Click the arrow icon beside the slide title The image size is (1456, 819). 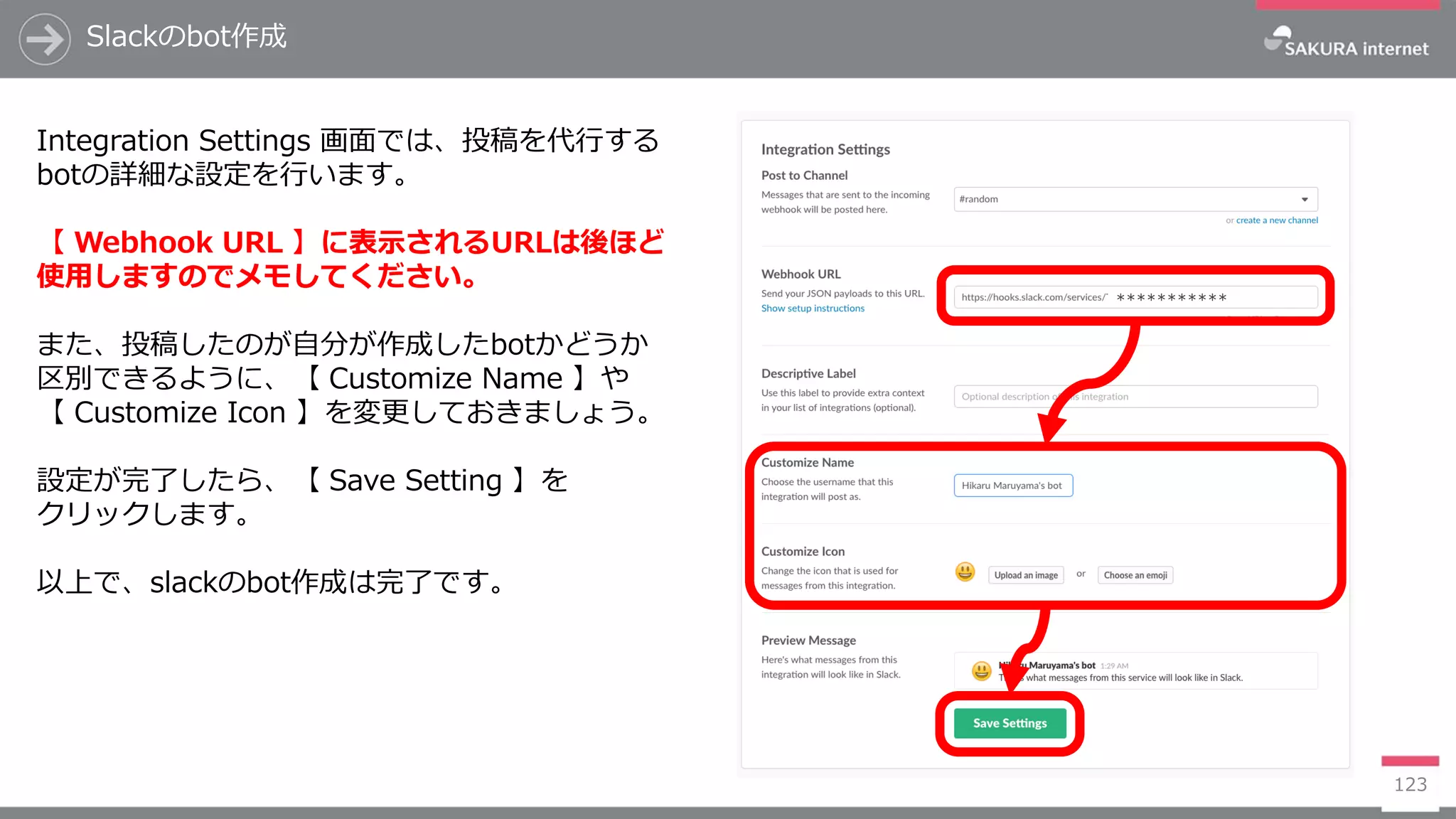[x=44, y=39]
